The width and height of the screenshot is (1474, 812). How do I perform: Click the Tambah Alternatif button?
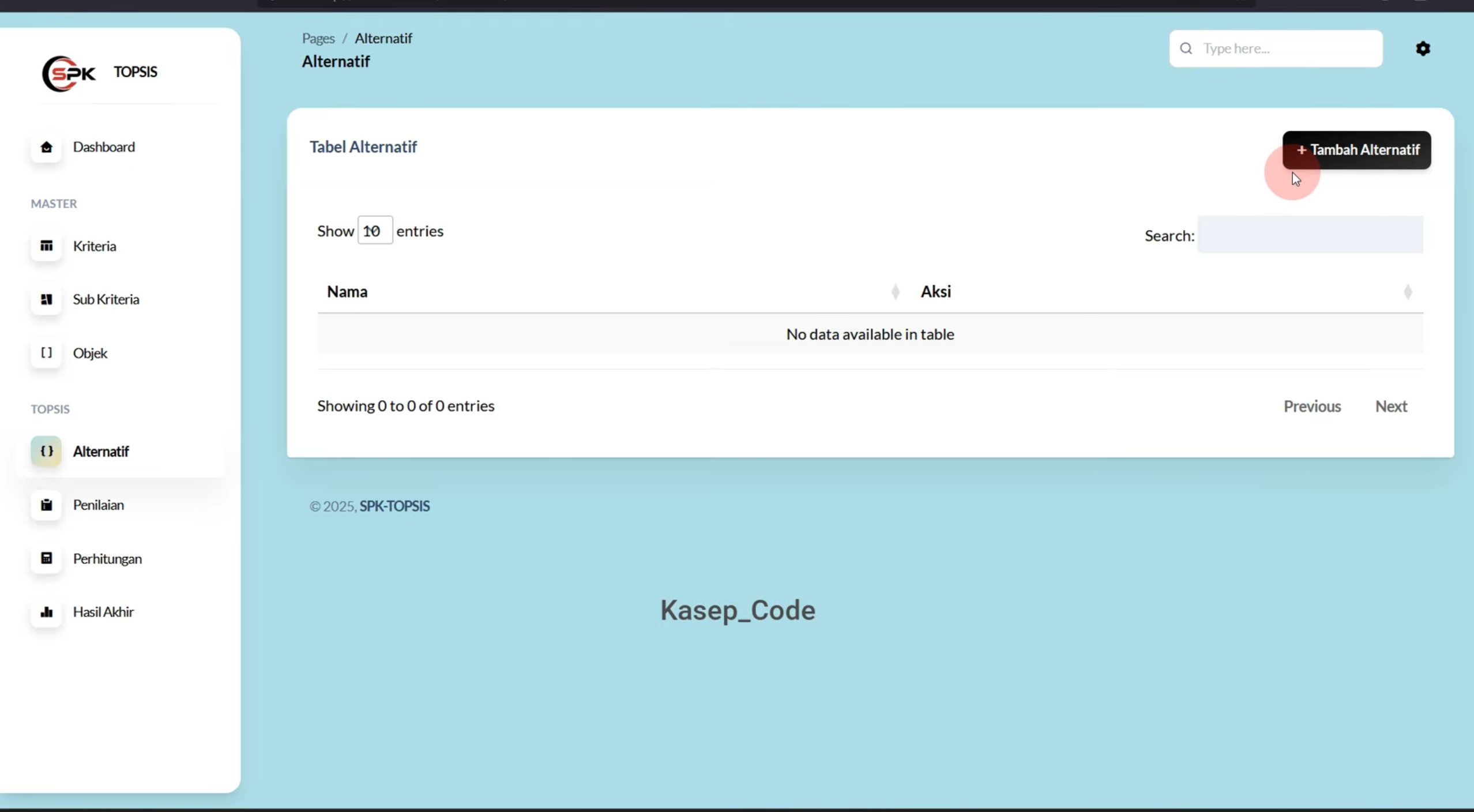click(x=1356, y=150)
